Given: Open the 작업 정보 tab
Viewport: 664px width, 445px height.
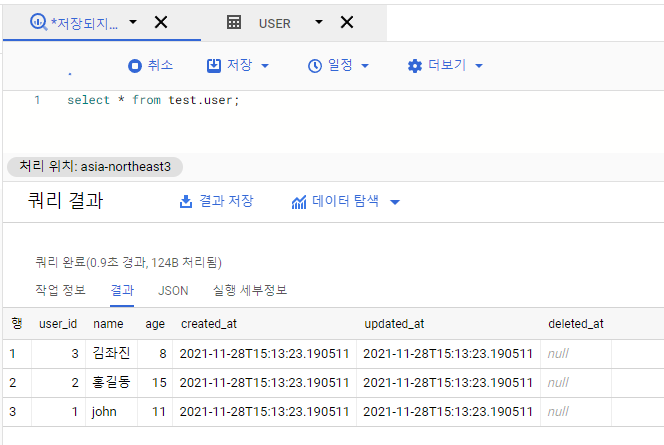Looking at the screenshot, I should (60, 290).
